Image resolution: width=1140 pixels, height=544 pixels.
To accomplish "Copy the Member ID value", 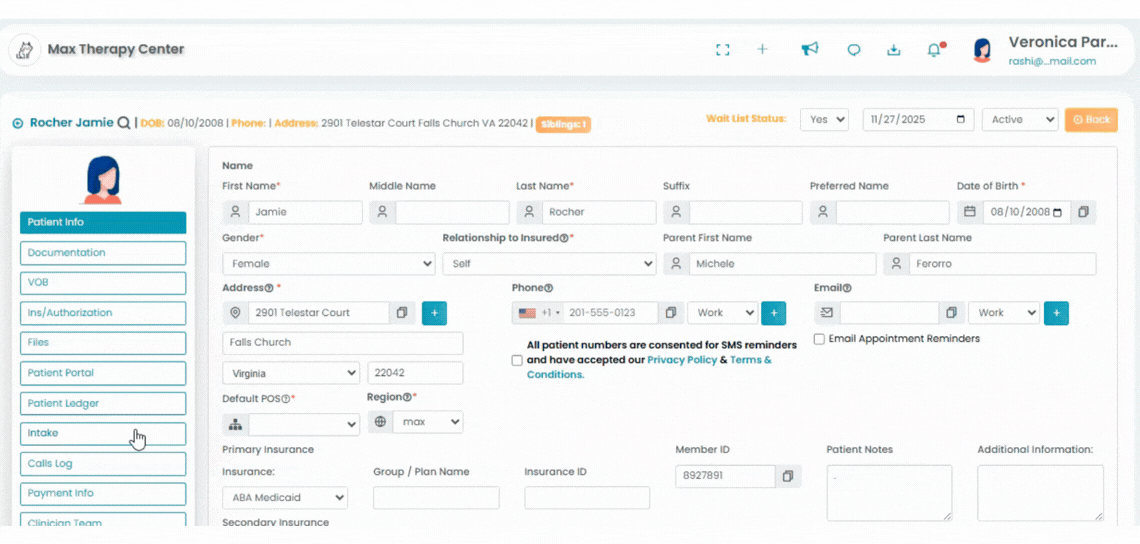I will tap(787, 476).
